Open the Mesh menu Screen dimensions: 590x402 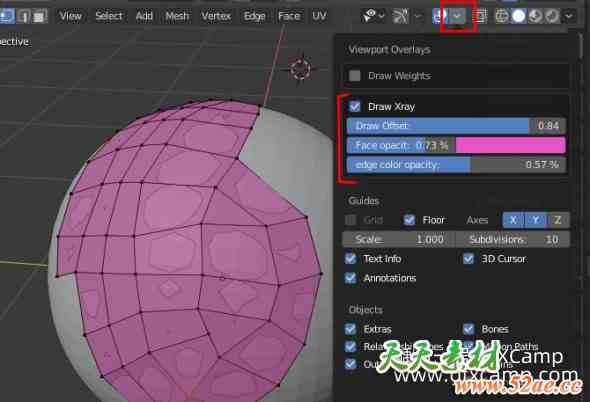pyautogui.click(x=177, y=16)
